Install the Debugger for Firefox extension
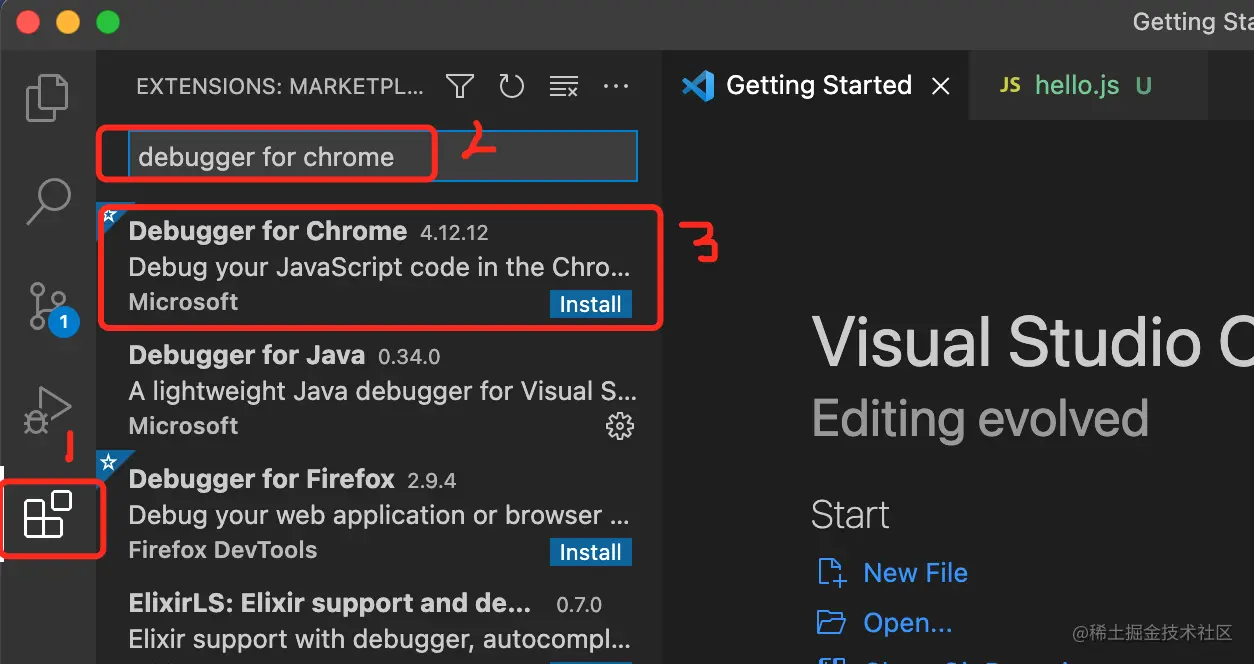1254x664 pixels. (590, 552)
